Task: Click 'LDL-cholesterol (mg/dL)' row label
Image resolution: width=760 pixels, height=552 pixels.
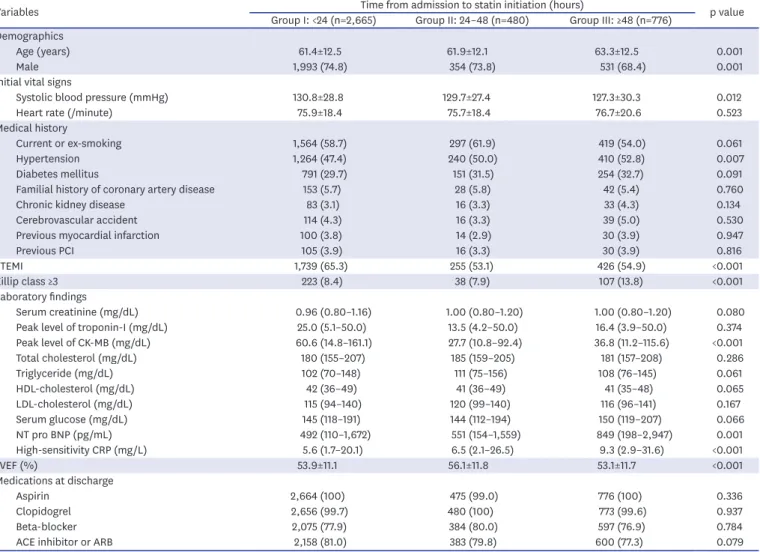Action: (x=74, y=404)
